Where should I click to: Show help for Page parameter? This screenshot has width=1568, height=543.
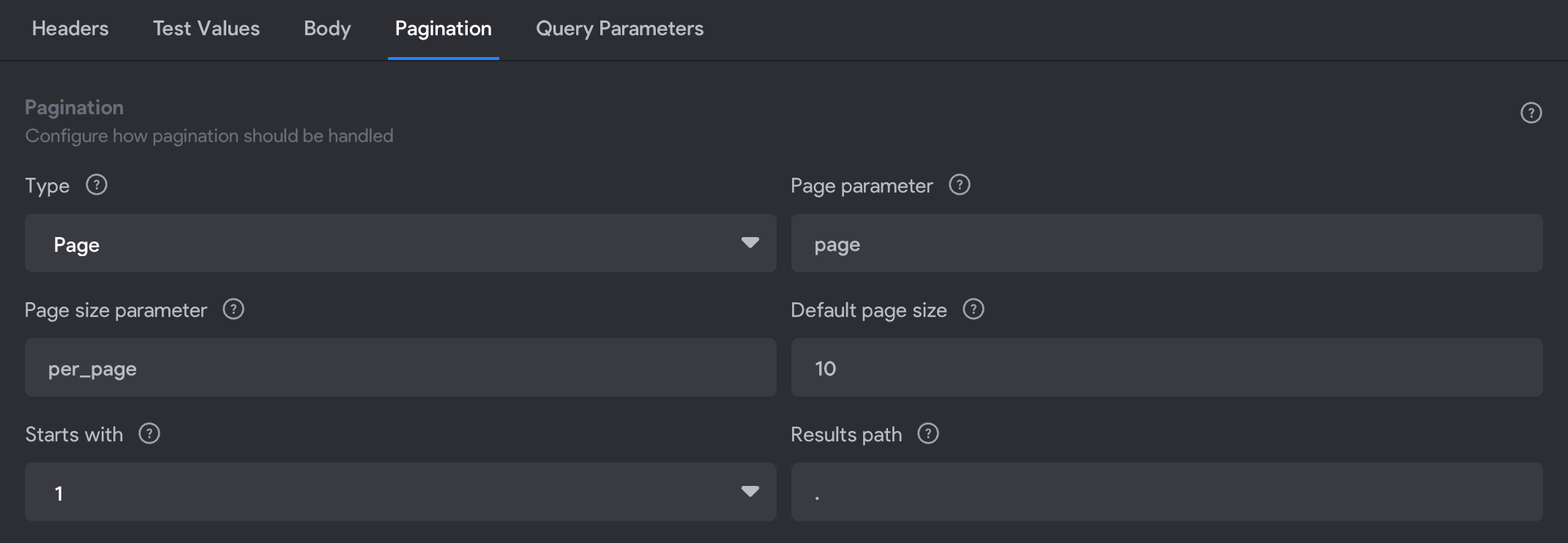(960, 185)
